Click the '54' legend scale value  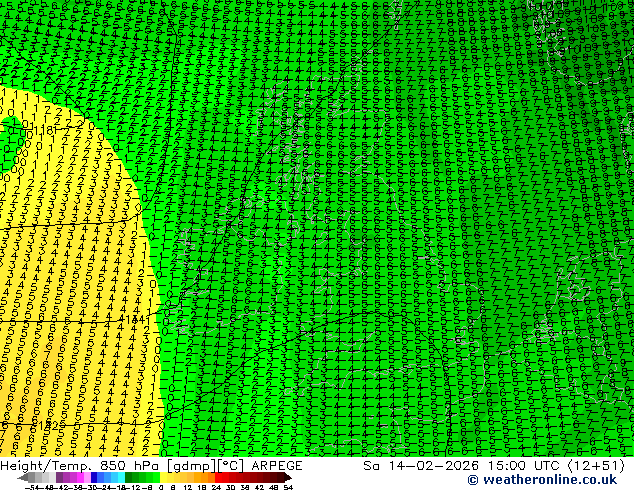pyautogui.click(x=287, y=488)
